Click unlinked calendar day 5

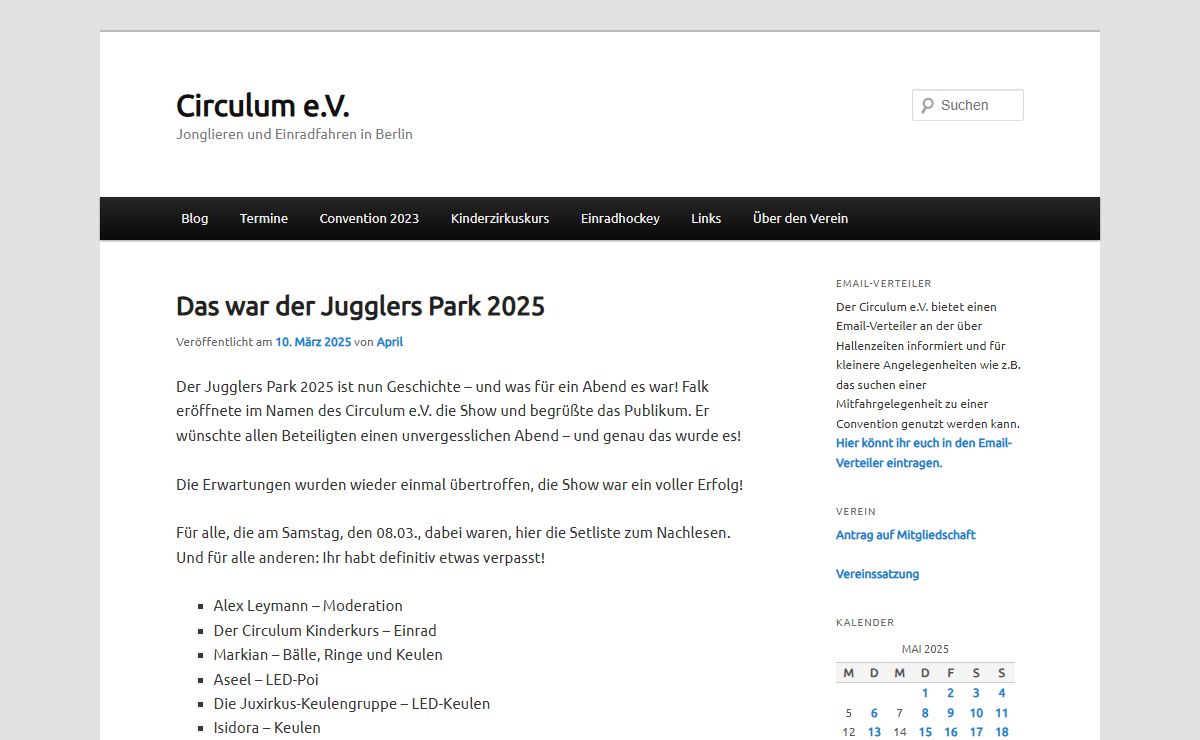tap(849, 713)
